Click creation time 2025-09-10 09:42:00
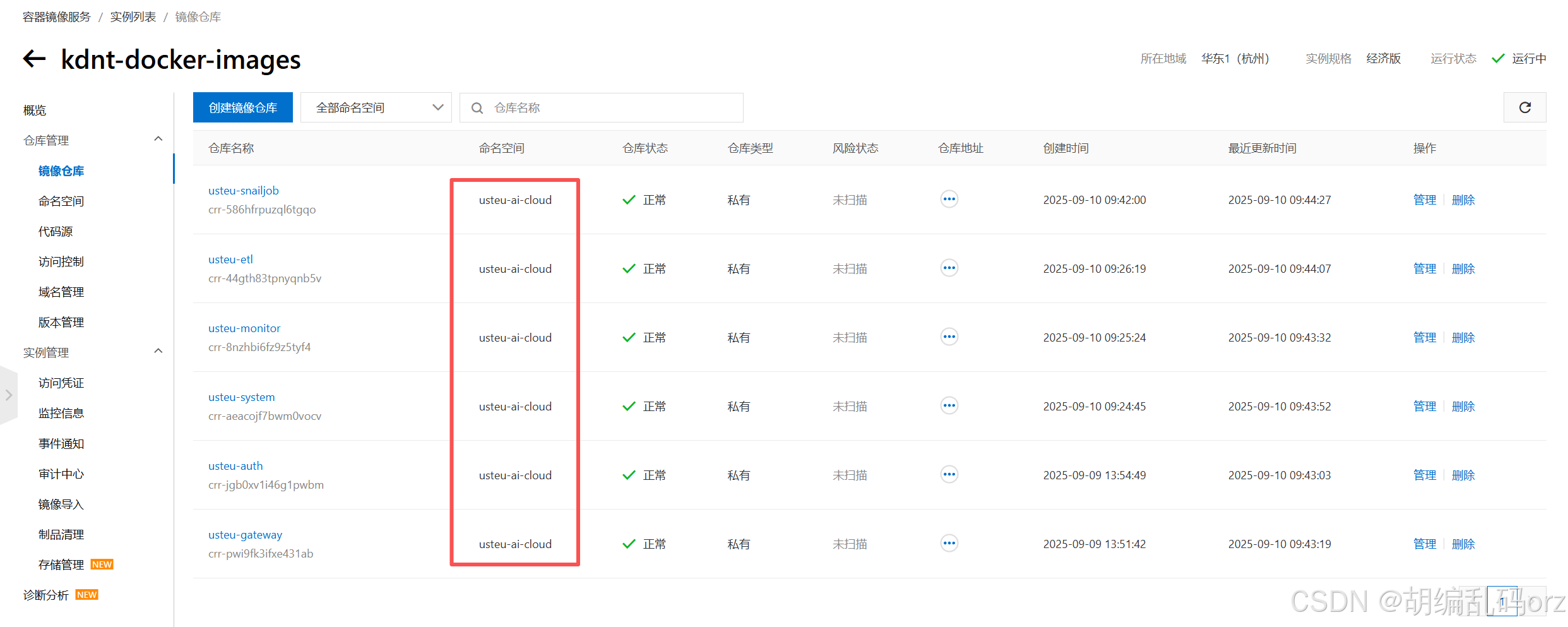The image size is (1568, 627). pyautogui.click(x=1095, y=200)
